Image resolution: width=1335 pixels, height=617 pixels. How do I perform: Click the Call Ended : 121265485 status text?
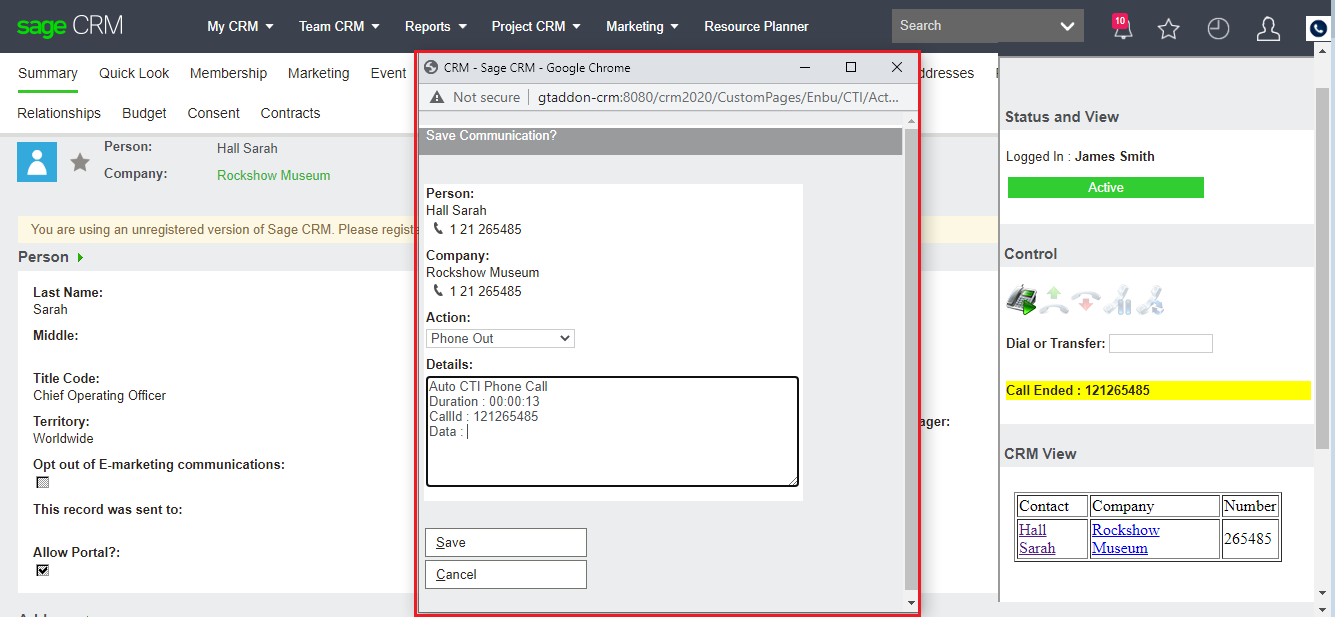[x=1078, y=391]
